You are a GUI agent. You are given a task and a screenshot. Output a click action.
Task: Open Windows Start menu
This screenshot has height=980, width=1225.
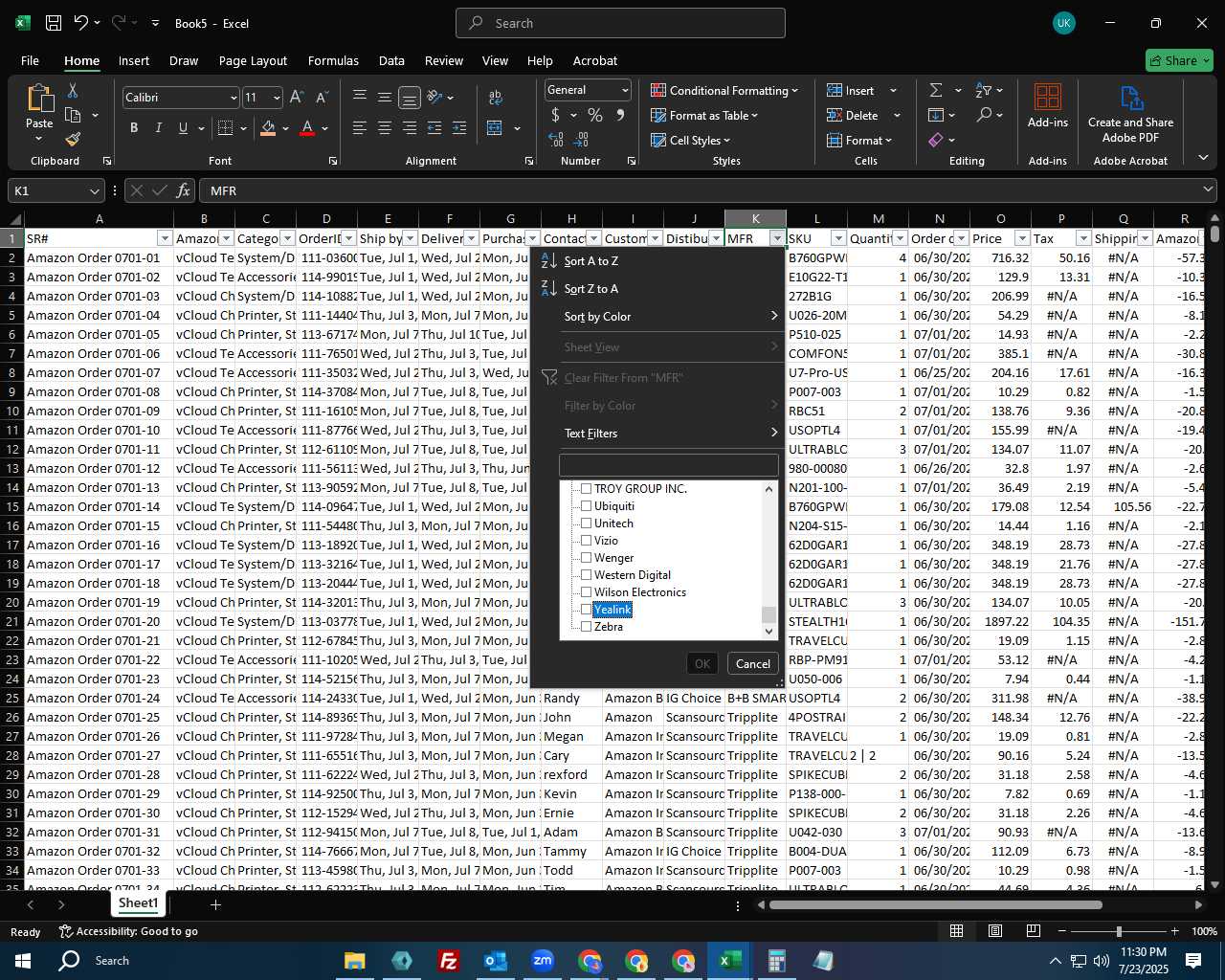click(23, 961)
